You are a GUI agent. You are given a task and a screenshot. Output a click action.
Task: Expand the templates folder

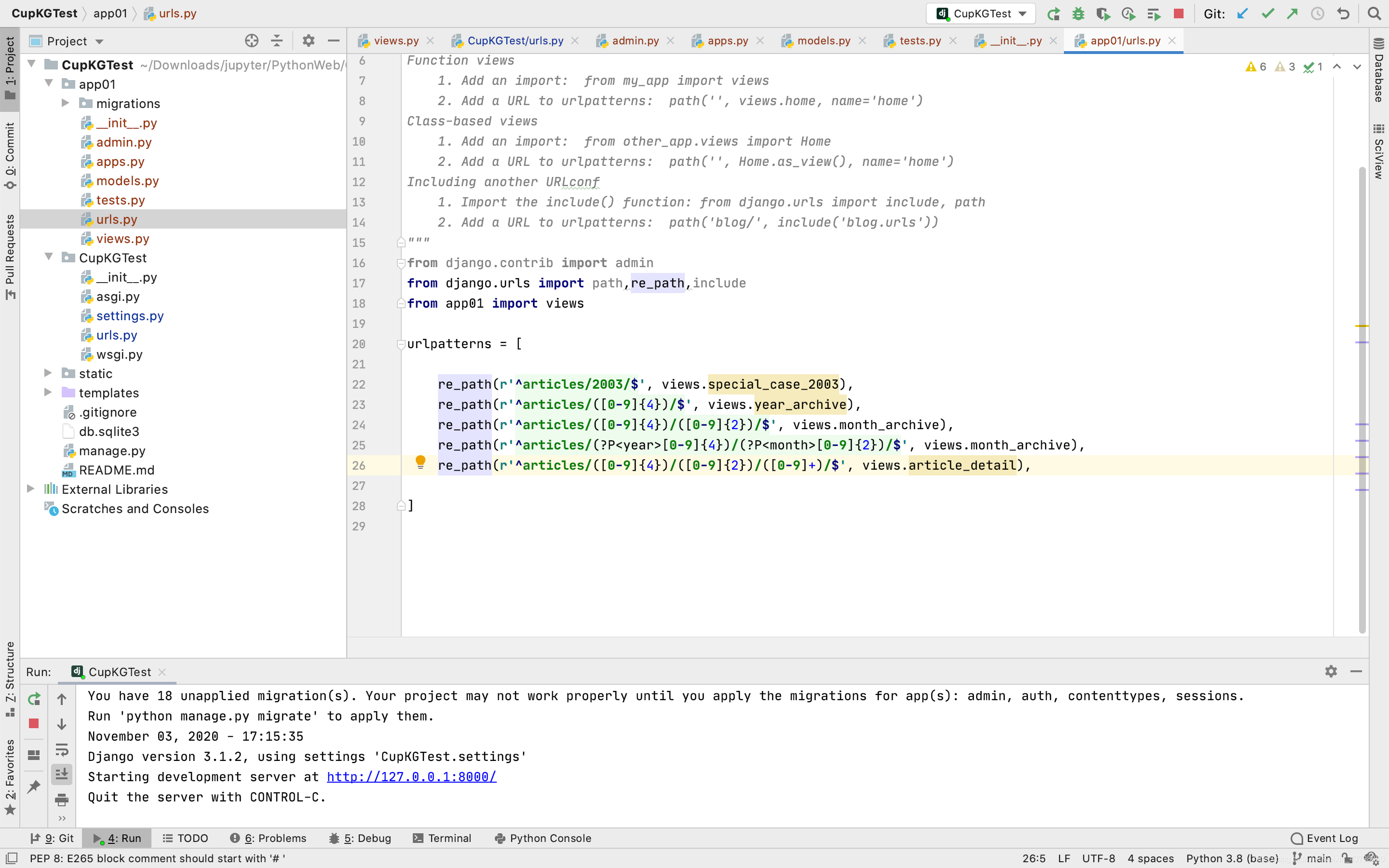tap(48, 393)
